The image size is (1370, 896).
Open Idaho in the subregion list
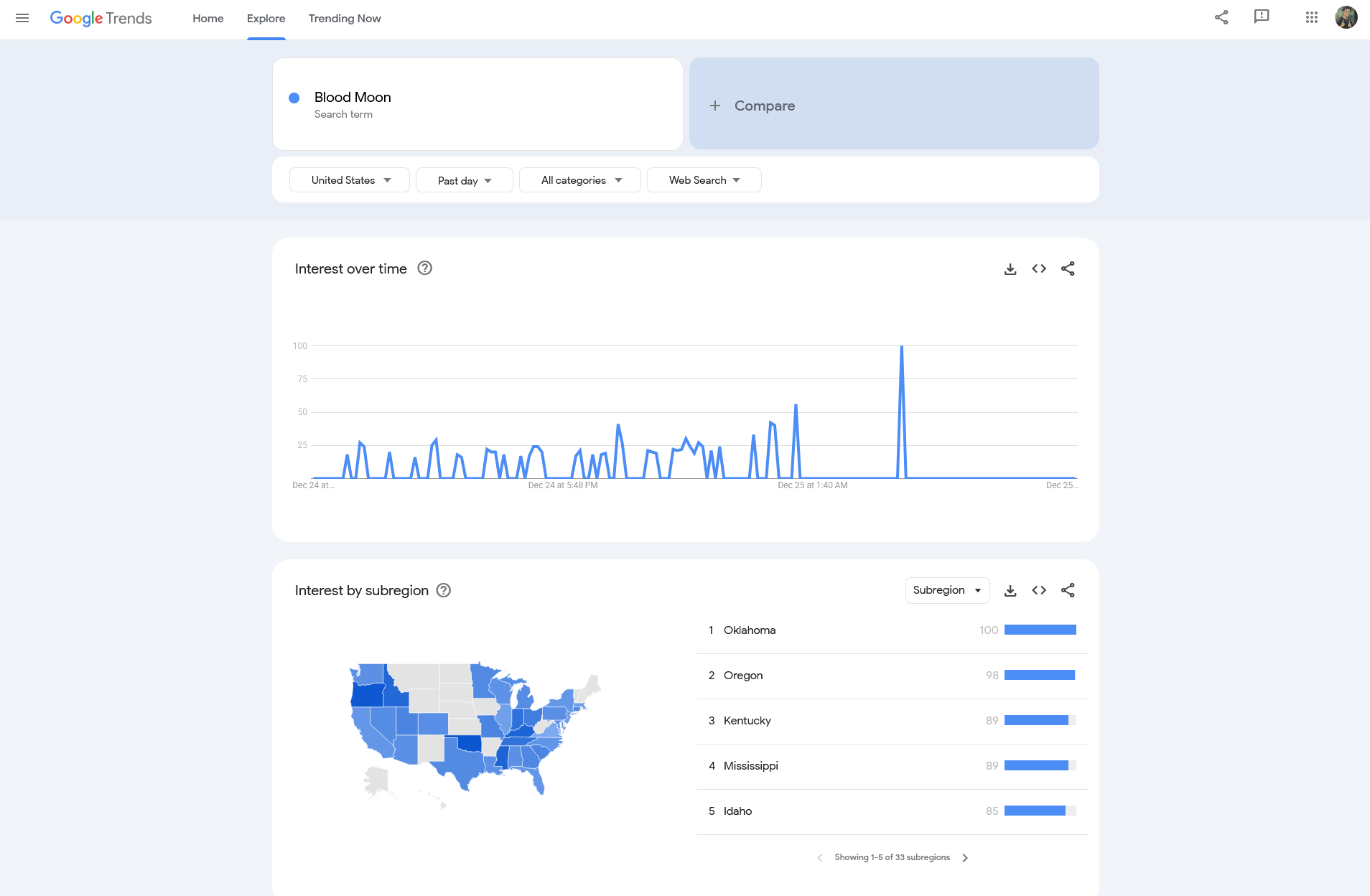tap(893, 811)
